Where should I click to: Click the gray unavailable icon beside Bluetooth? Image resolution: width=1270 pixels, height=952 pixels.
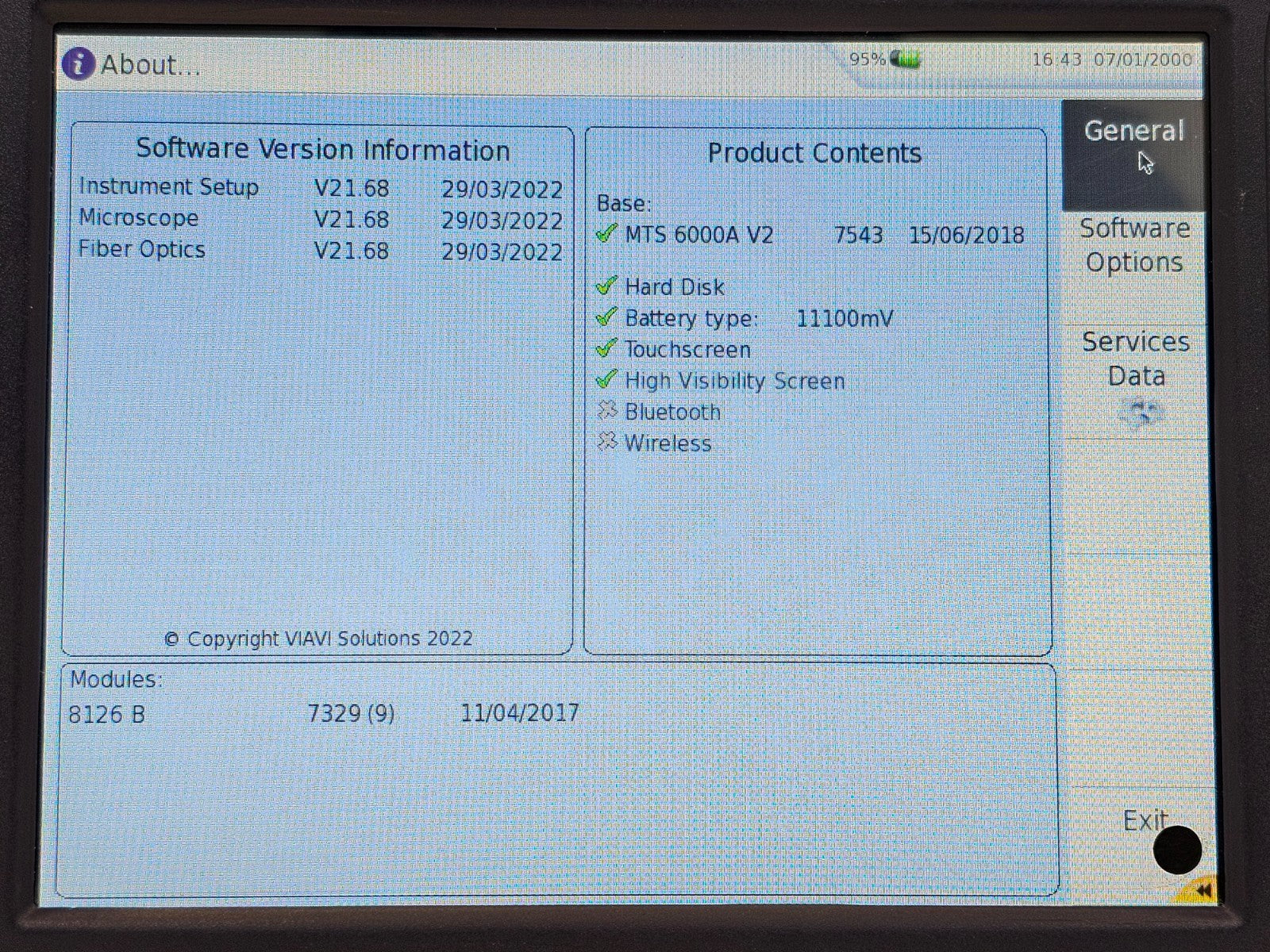pyautogui.click(x=607, y=411)
